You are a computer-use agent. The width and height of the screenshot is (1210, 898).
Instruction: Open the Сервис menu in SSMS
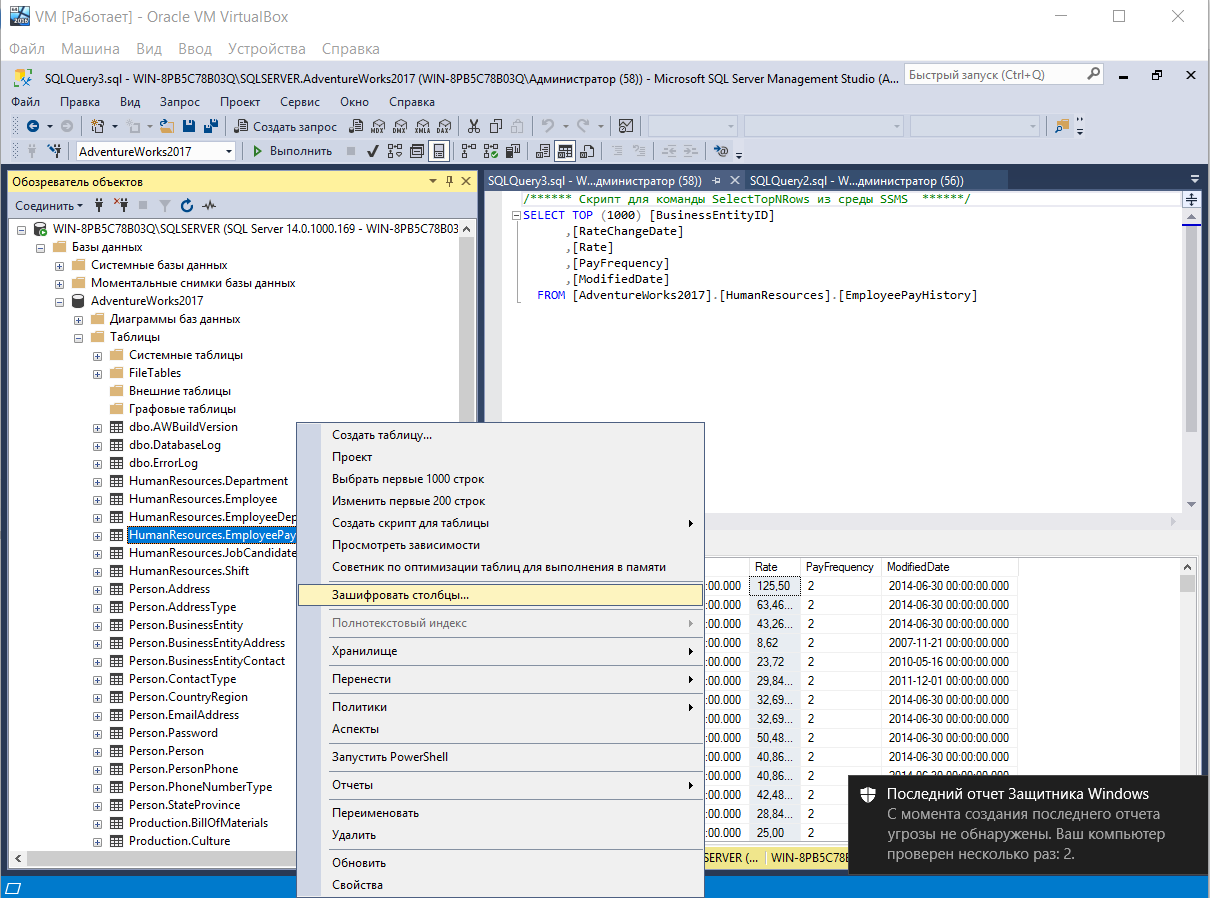[x=300, y=101]
